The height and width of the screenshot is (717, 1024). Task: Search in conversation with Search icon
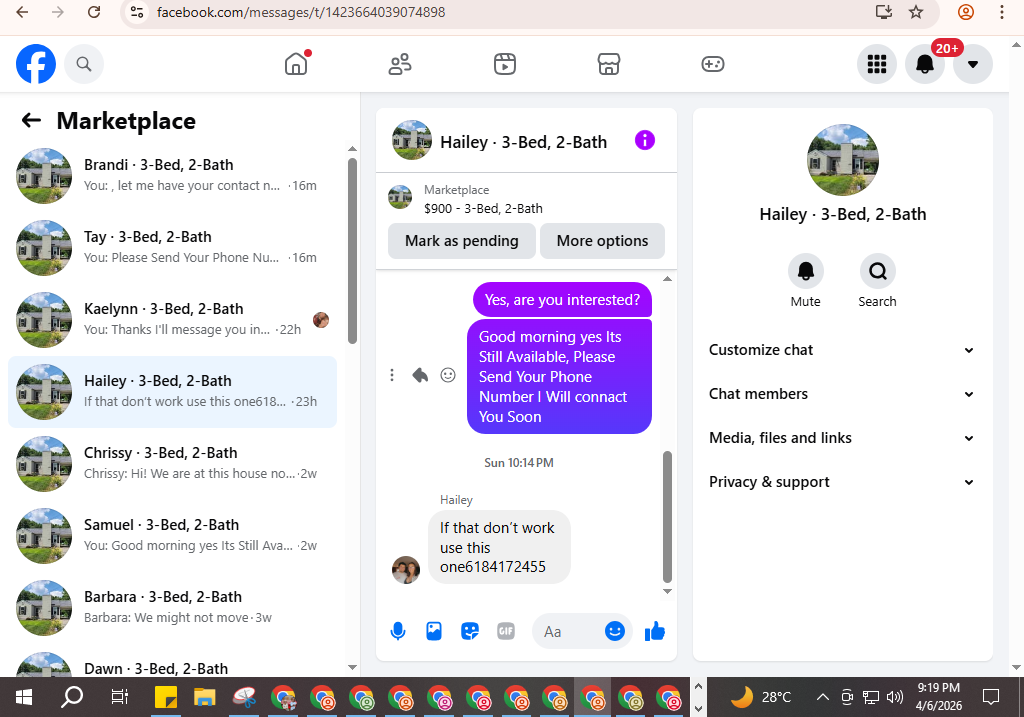coord(877,271)
